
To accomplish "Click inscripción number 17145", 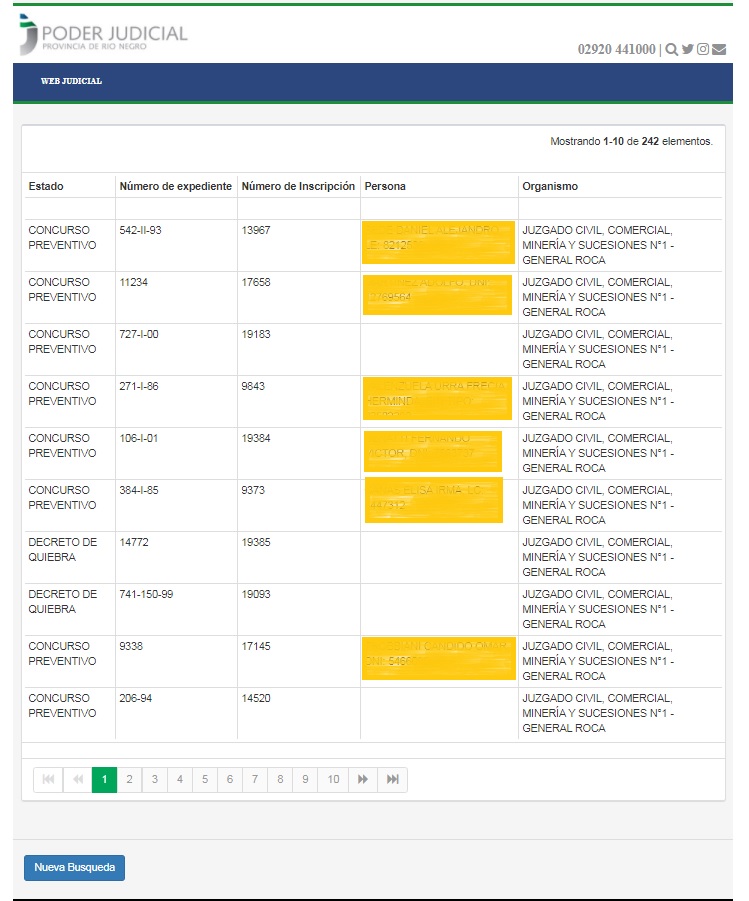I will (x=256, y=646).
